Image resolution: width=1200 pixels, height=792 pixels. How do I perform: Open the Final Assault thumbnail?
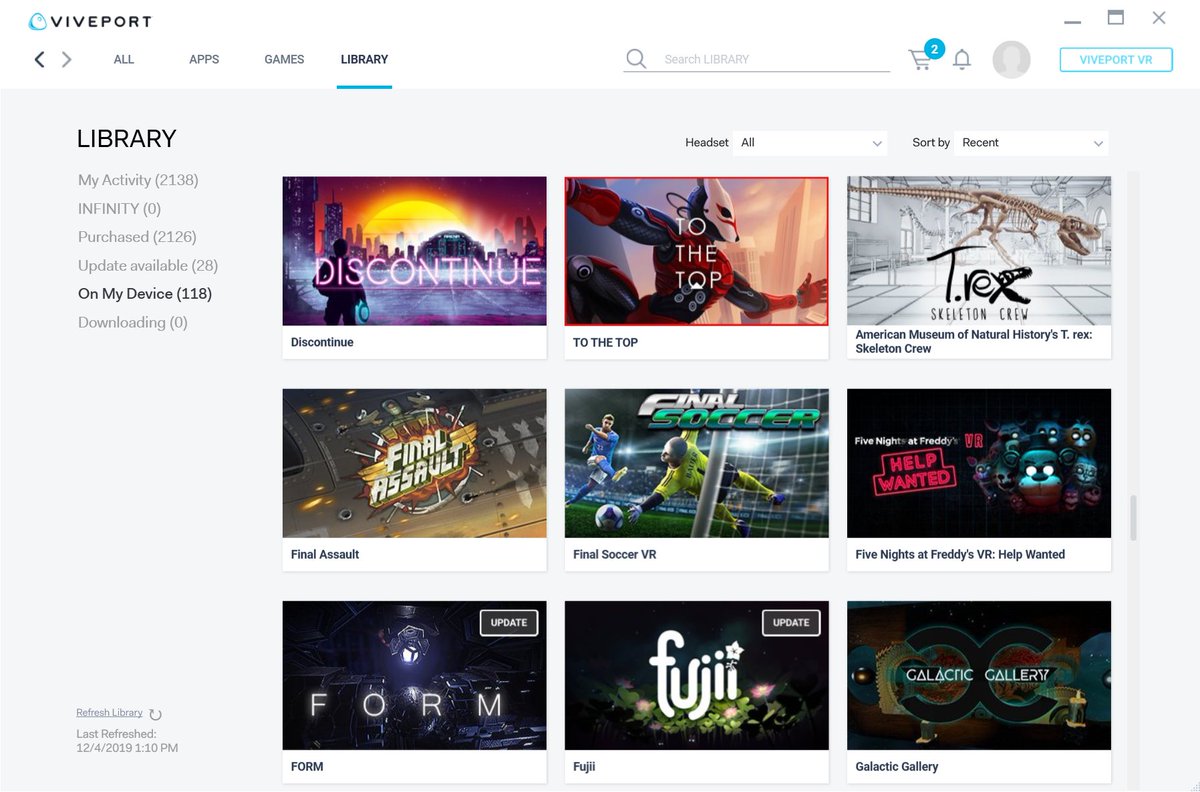(414, 463)
